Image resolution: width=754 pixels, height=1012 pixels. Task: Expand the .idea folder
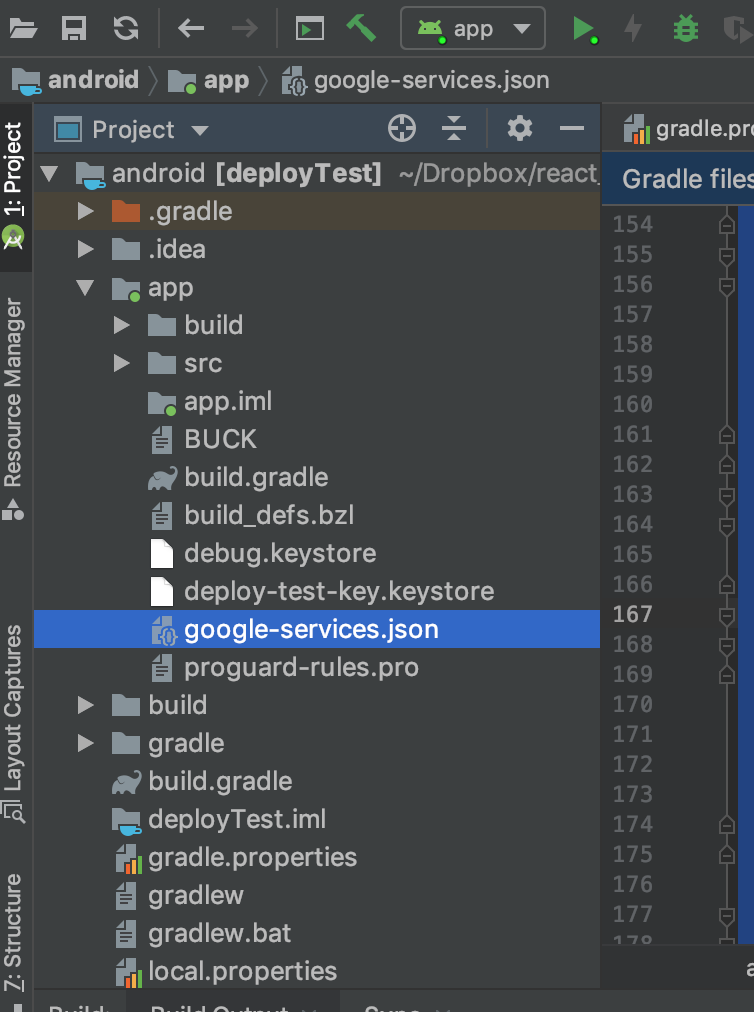point(85,249)
